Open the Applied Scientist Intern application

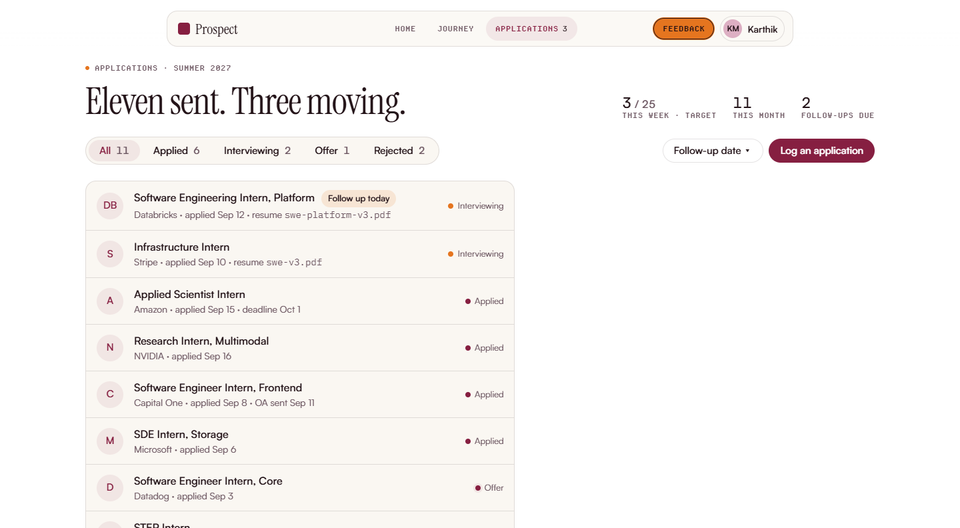(x=300, y=301)
